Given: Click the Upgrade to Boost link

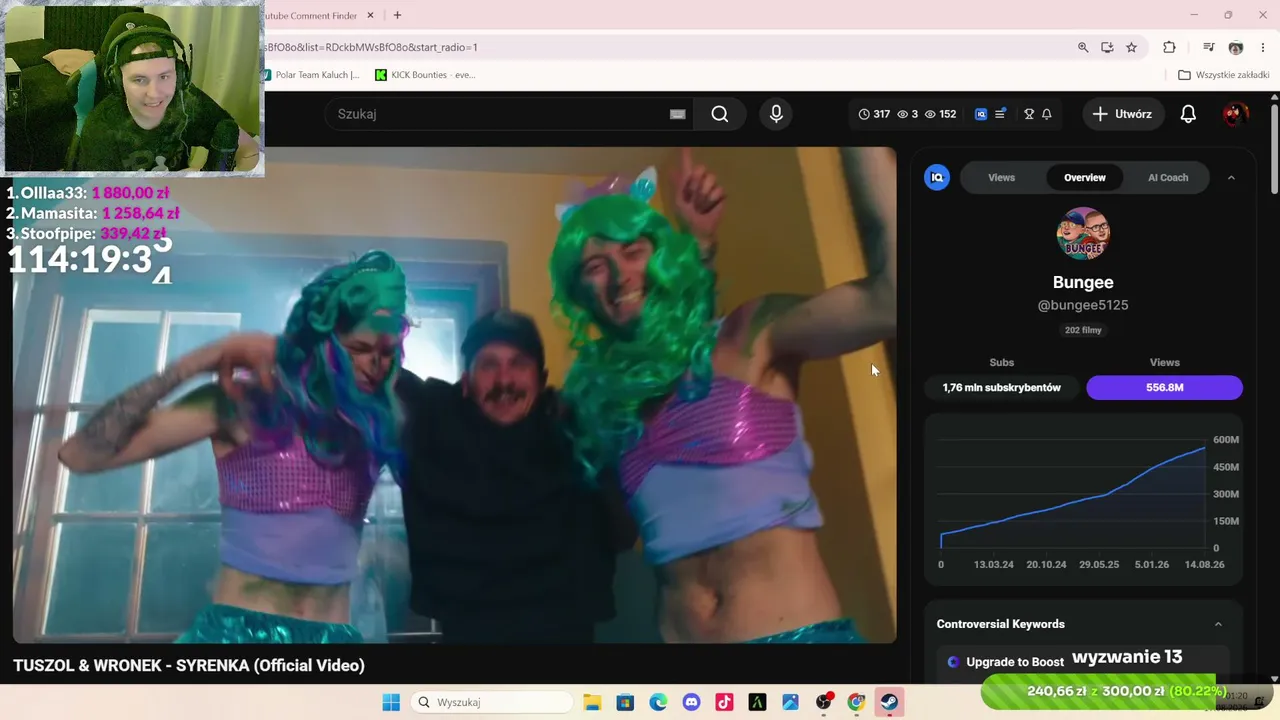Looking at the screenshot, I should point(1015,662).
